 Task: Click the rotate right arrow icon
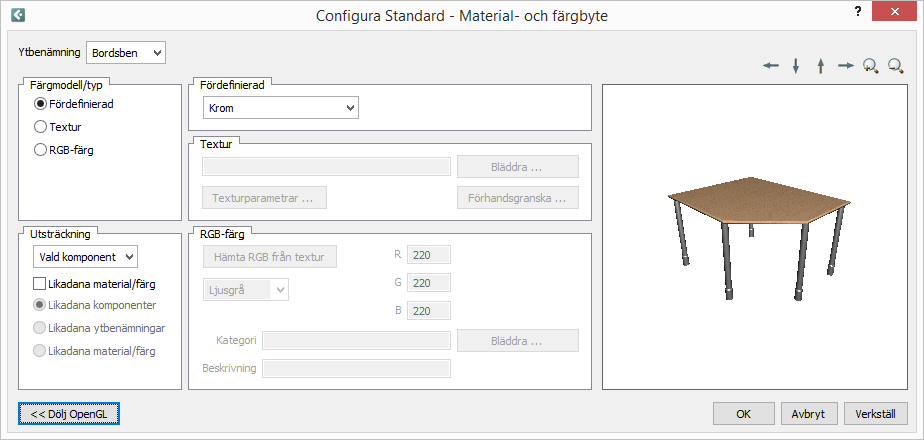pyautogui.click(x=846, y=66)
